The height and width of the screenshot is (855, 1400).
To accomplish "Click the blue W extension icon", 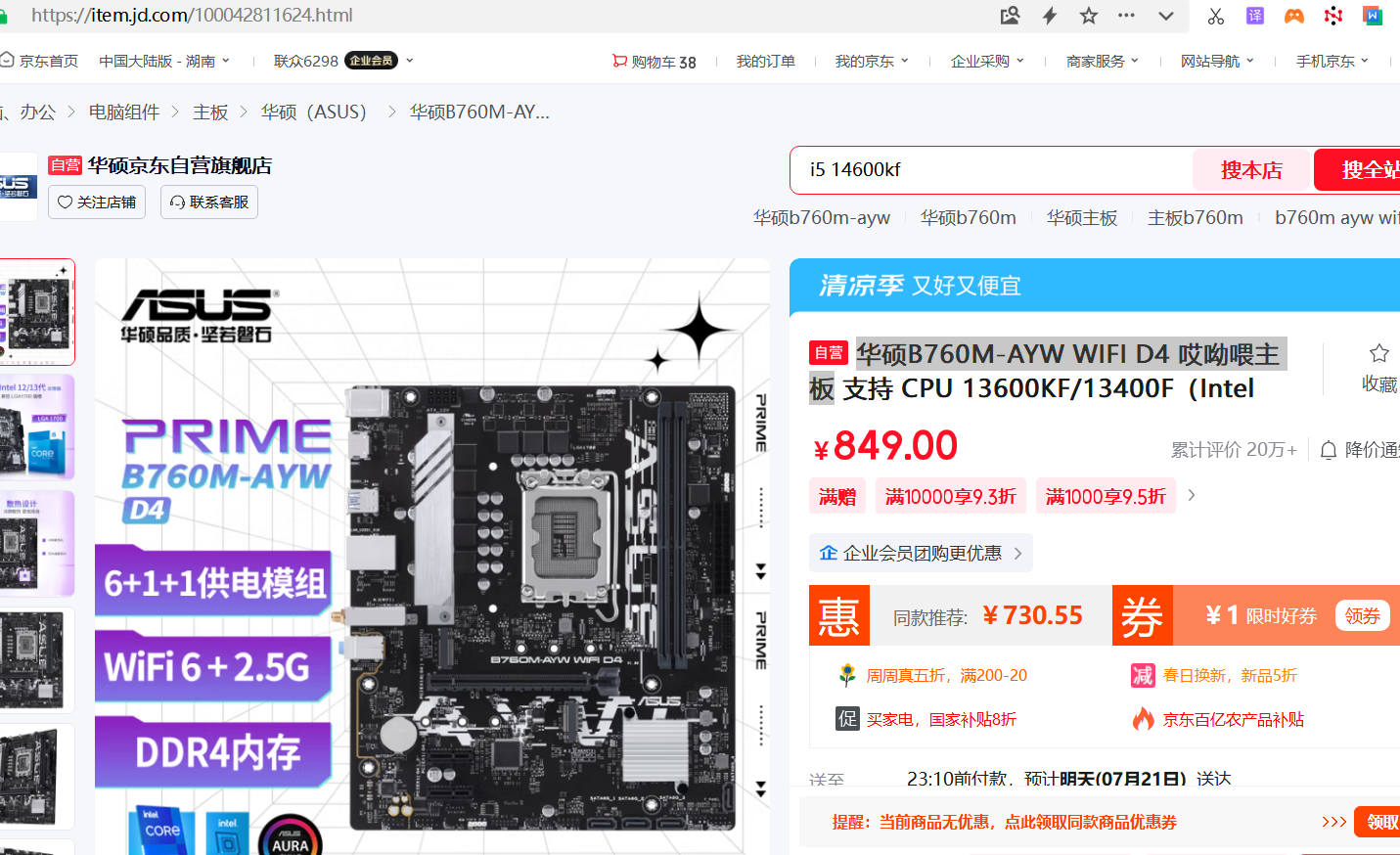I will pos(1373,16).
